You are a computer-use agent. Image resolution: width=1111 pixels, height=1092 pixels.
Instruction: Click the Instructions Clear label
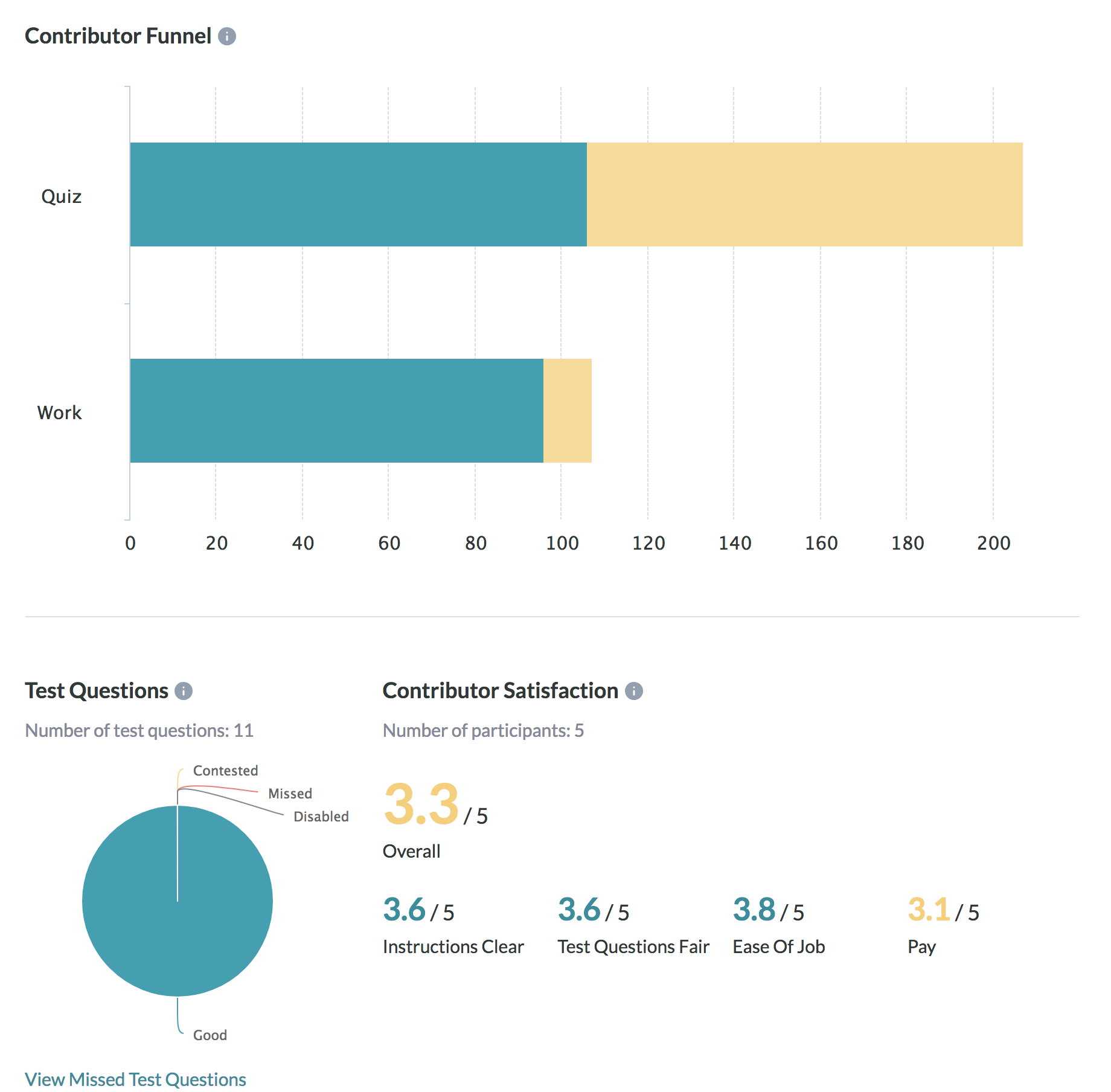(453, 946)
